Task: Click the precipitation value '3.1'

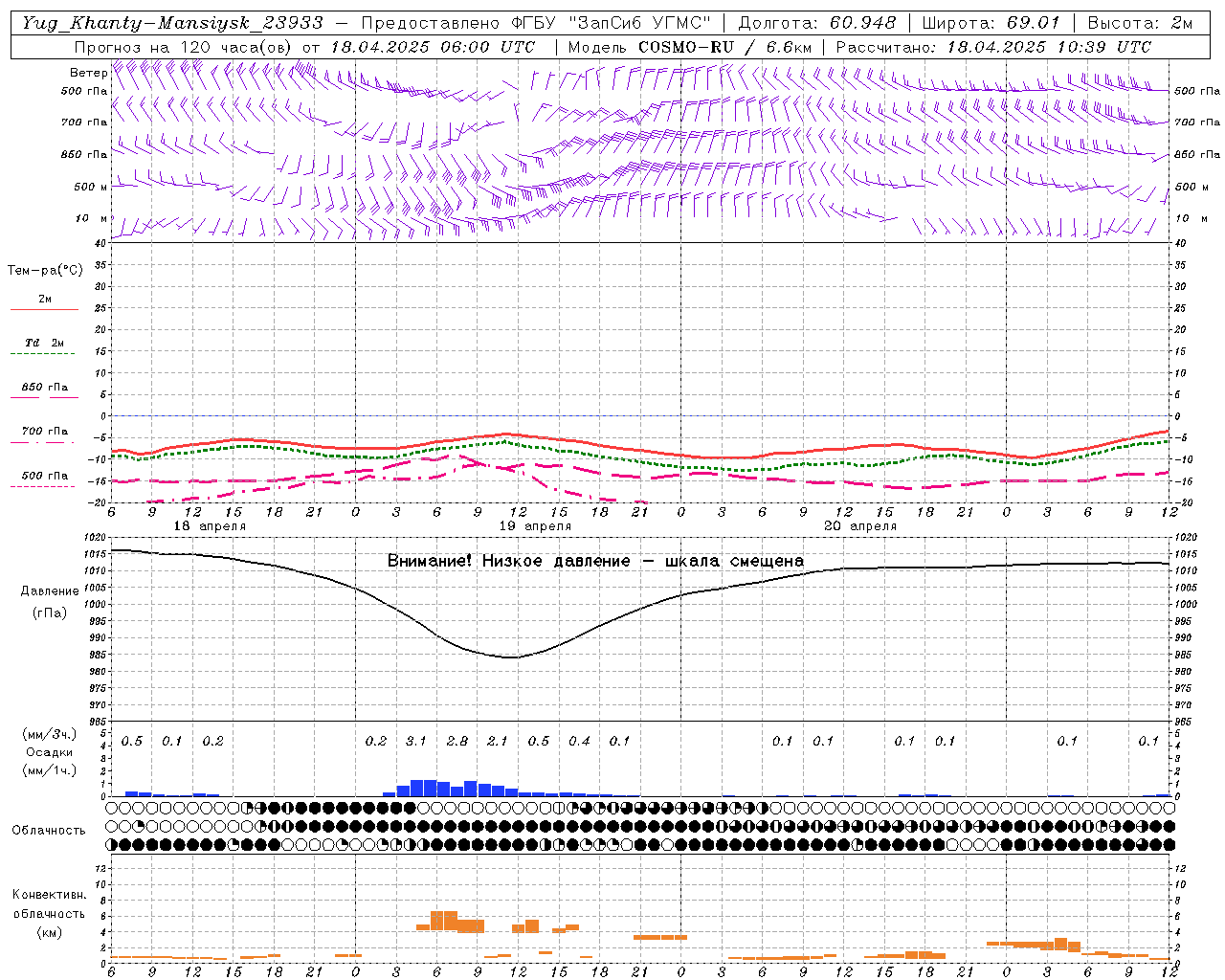Action: (415, 742)
